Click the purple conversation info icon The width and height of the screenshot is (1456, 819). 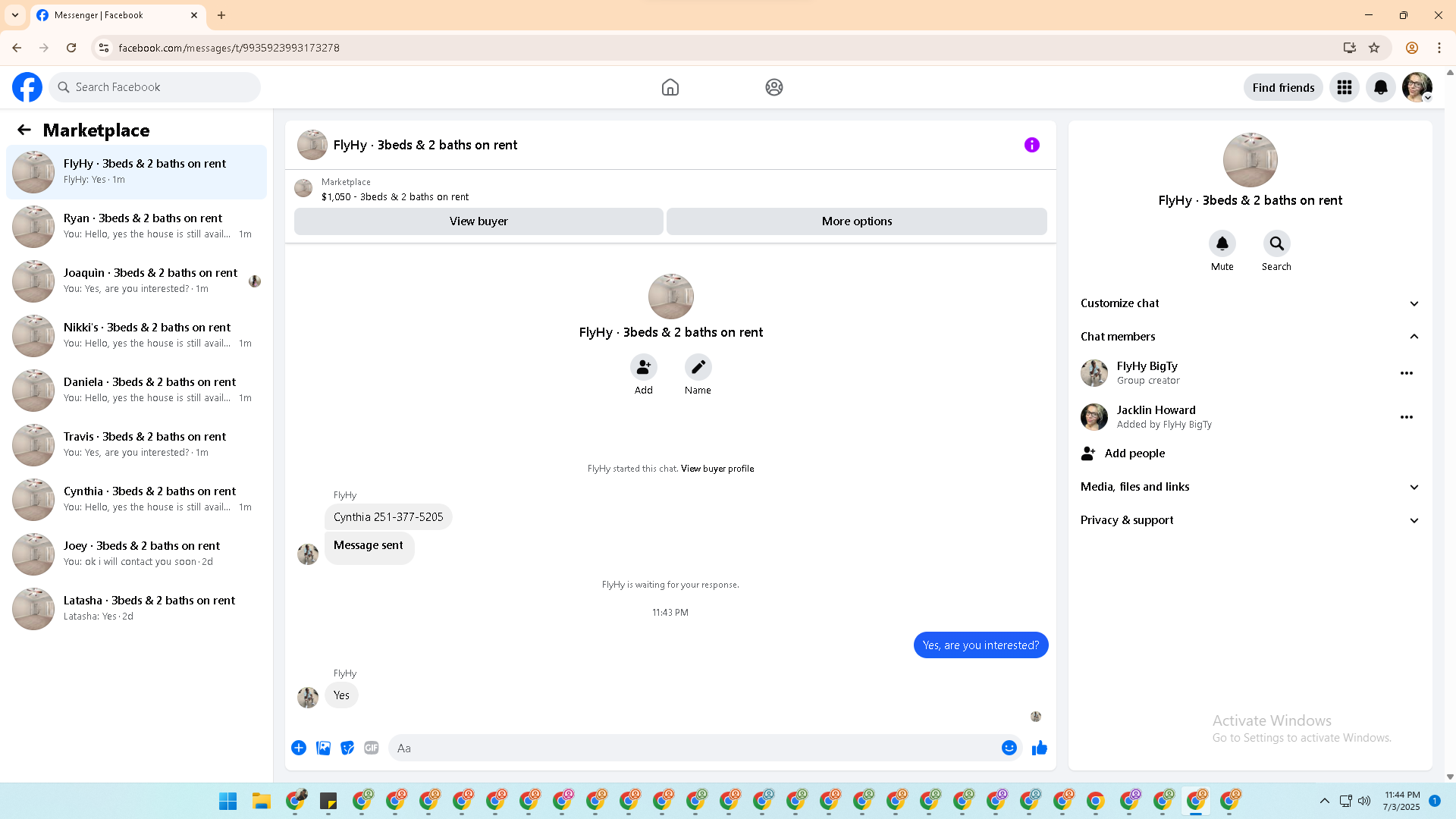click(1031, 145)
